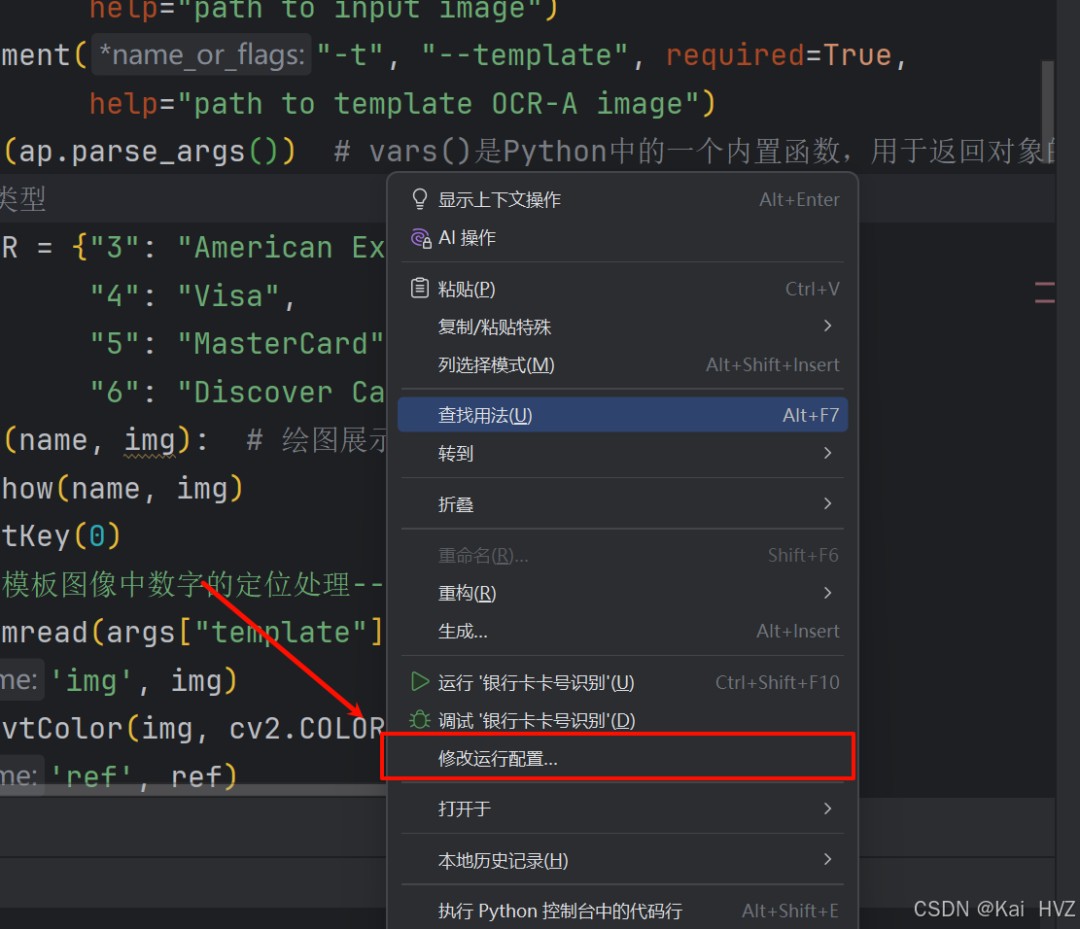
Task: Click the "American Ex" string in code
Action: point(281,247)
